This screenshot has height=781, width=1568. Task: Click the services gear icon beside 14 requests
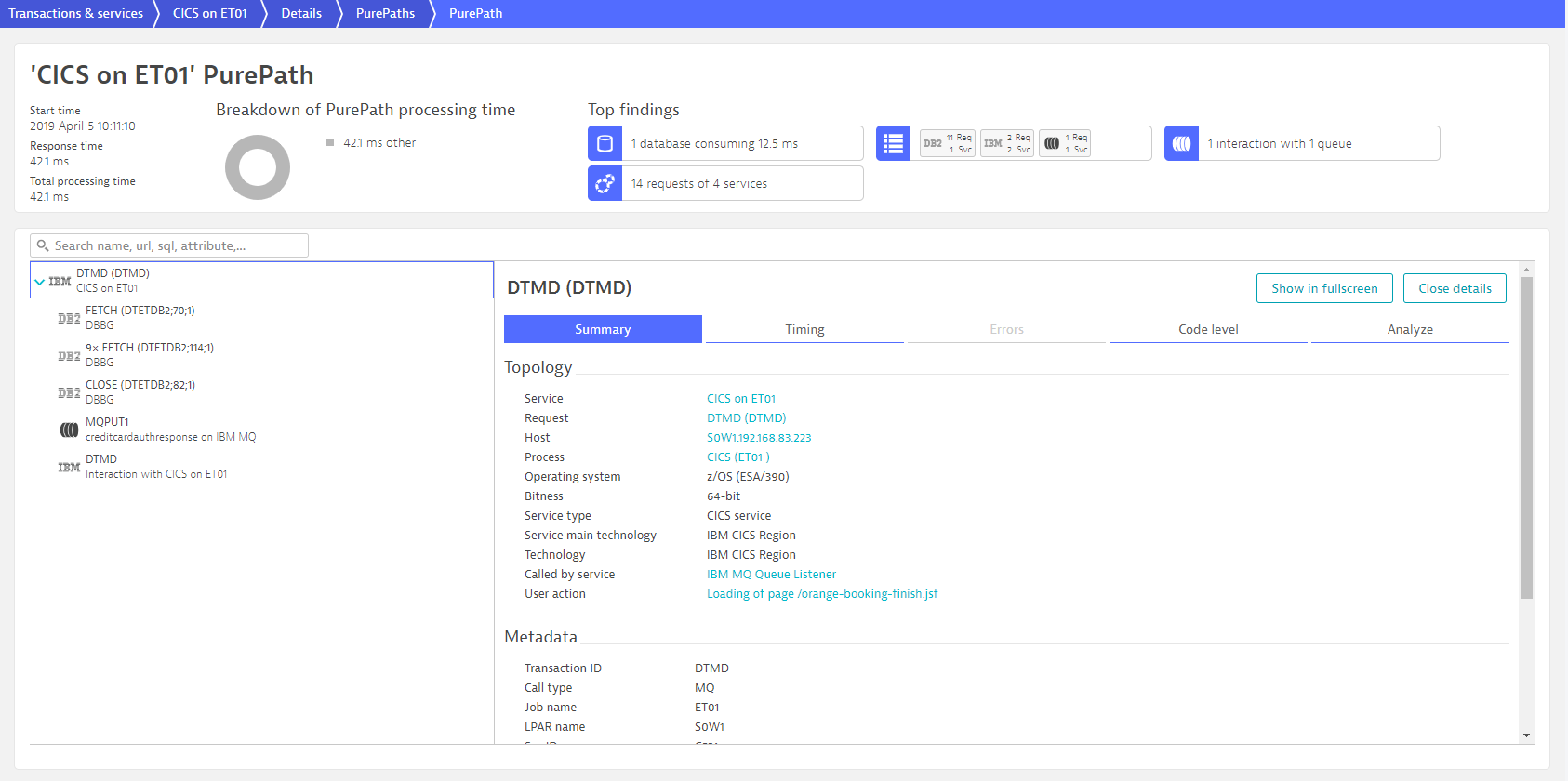[x=605, y=183]
